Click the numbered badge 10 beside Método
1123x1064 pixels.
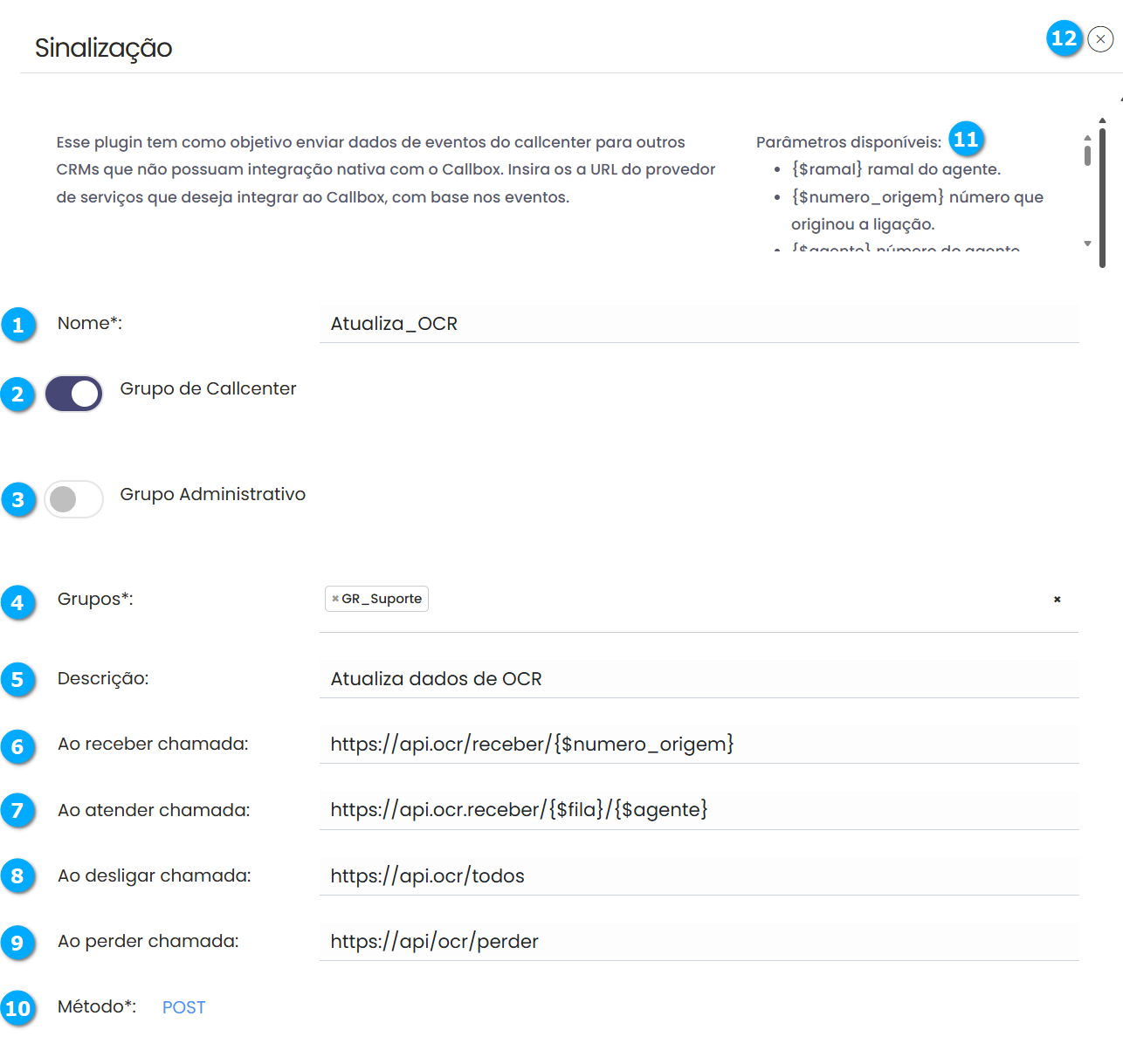point(18,1008)
